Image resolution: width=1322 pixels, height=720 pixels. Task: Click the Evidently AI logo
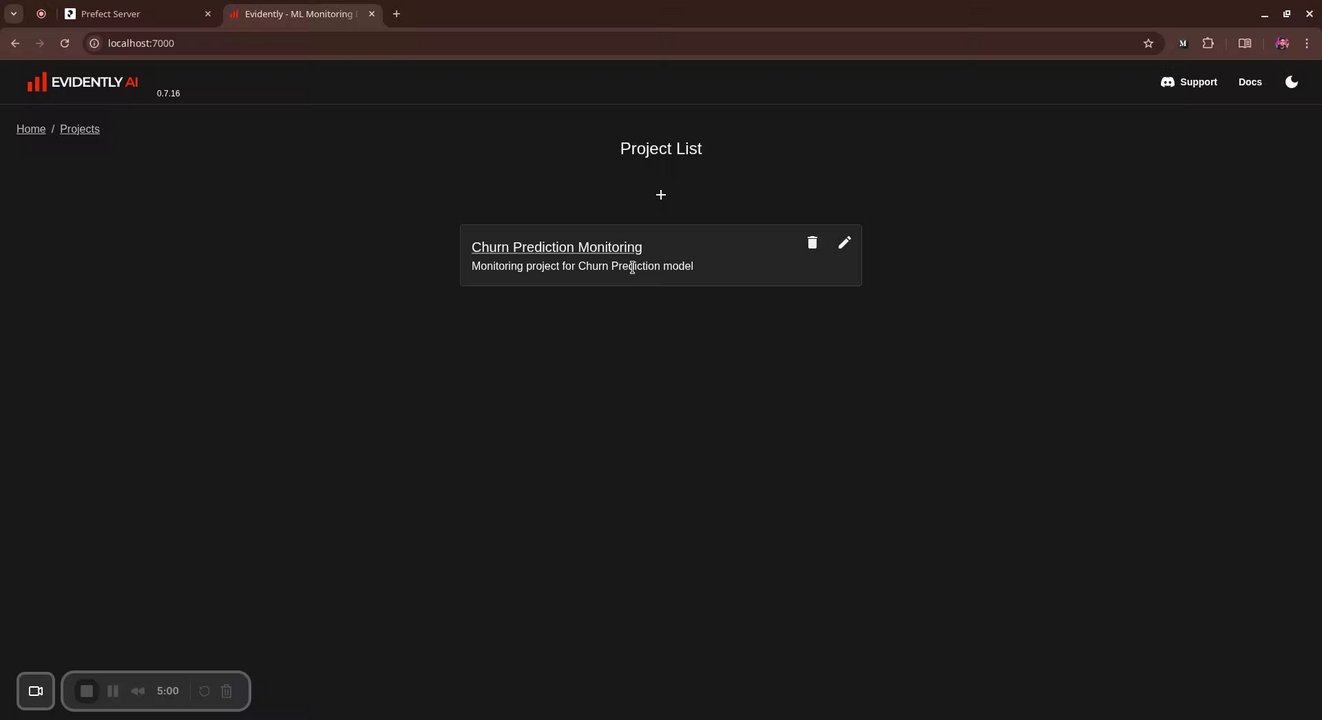[83, 82]
